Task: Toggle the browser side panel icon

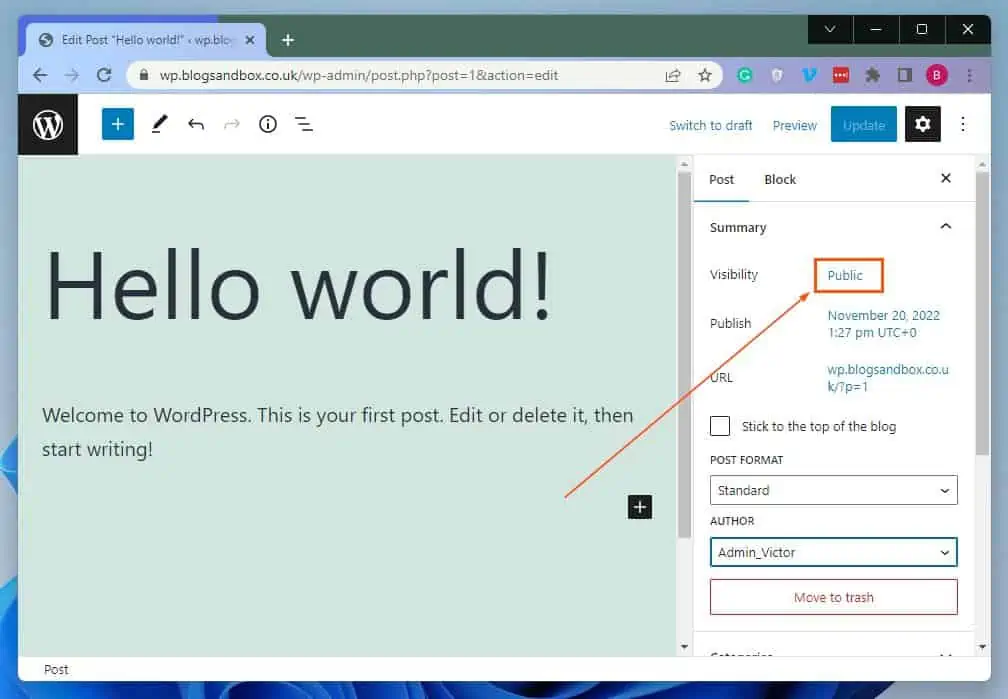Action: [904, 75]
